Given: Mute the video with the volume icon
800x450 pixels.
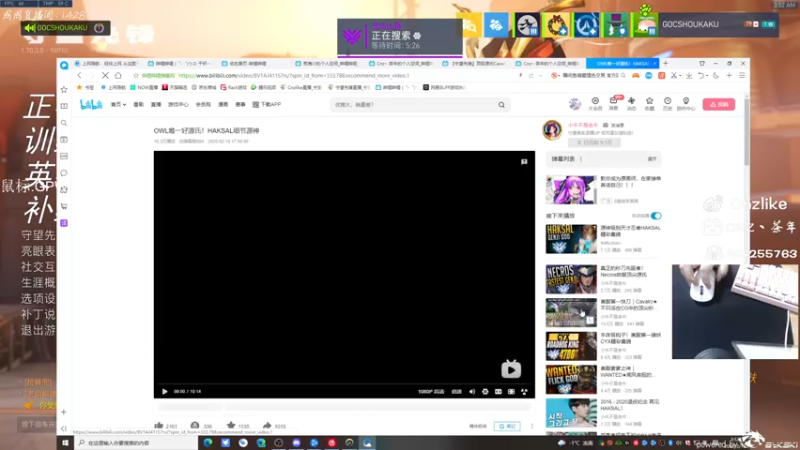Looking at the screenshot, I should (x=472, y=391).
